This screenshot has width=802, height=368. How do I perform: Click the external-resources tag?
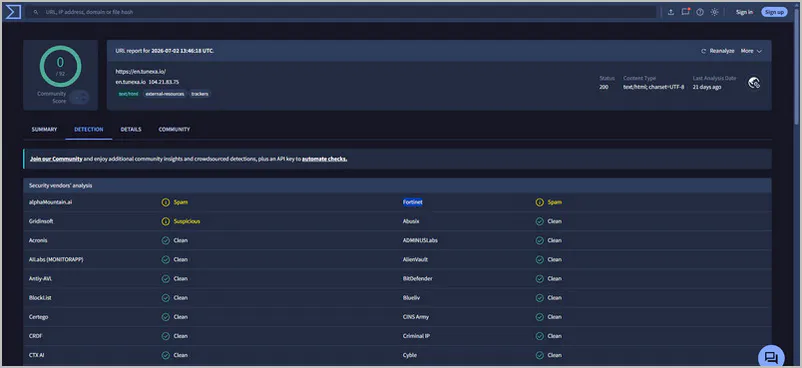point(164,94)
